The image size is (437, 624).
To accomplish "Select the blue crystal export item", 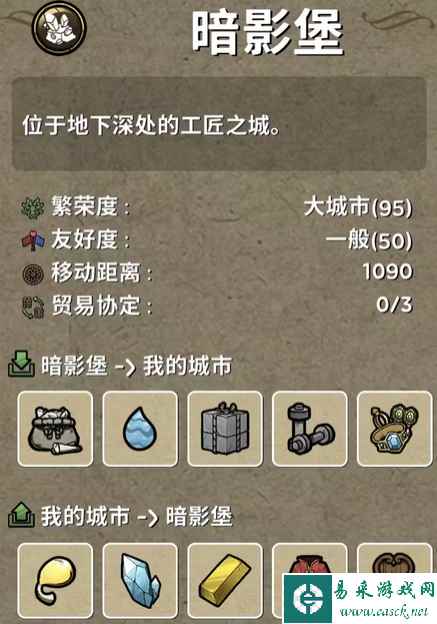I will point(140,581).
